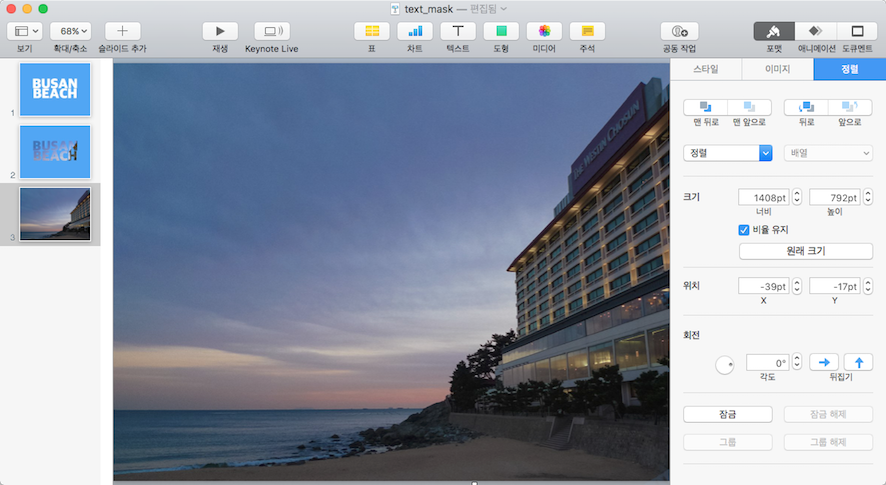The image size is (886, 485).
Task: Bring object forward (앞으로)
Action: [x=850, y=107]
